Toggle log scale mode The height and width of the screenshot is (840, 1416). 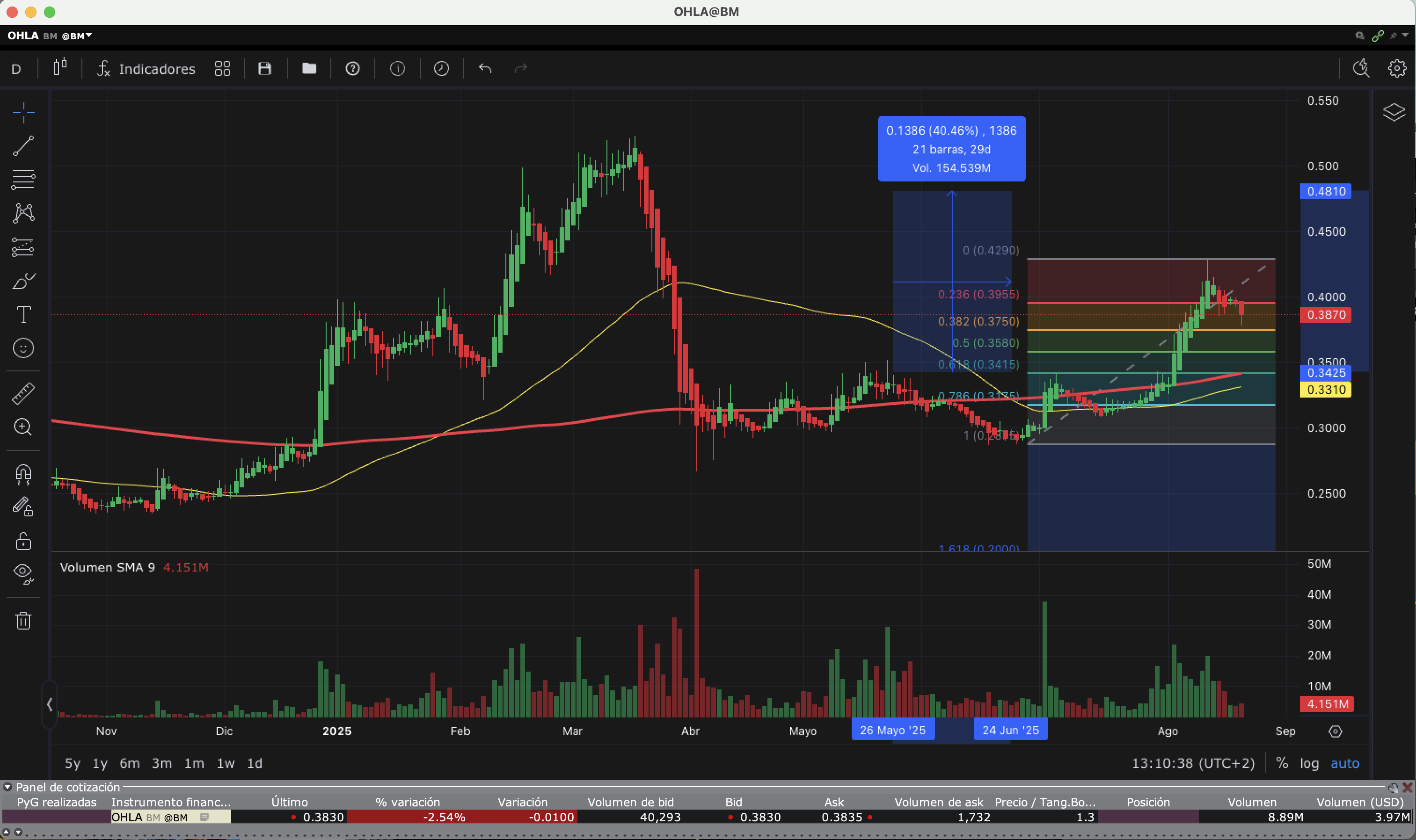coord(1309,764)
